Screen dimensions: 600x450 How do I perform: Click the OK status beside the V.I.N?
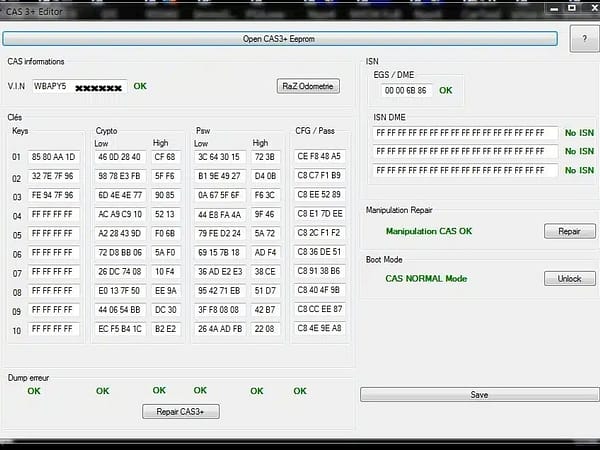click(x=140, y=86)
